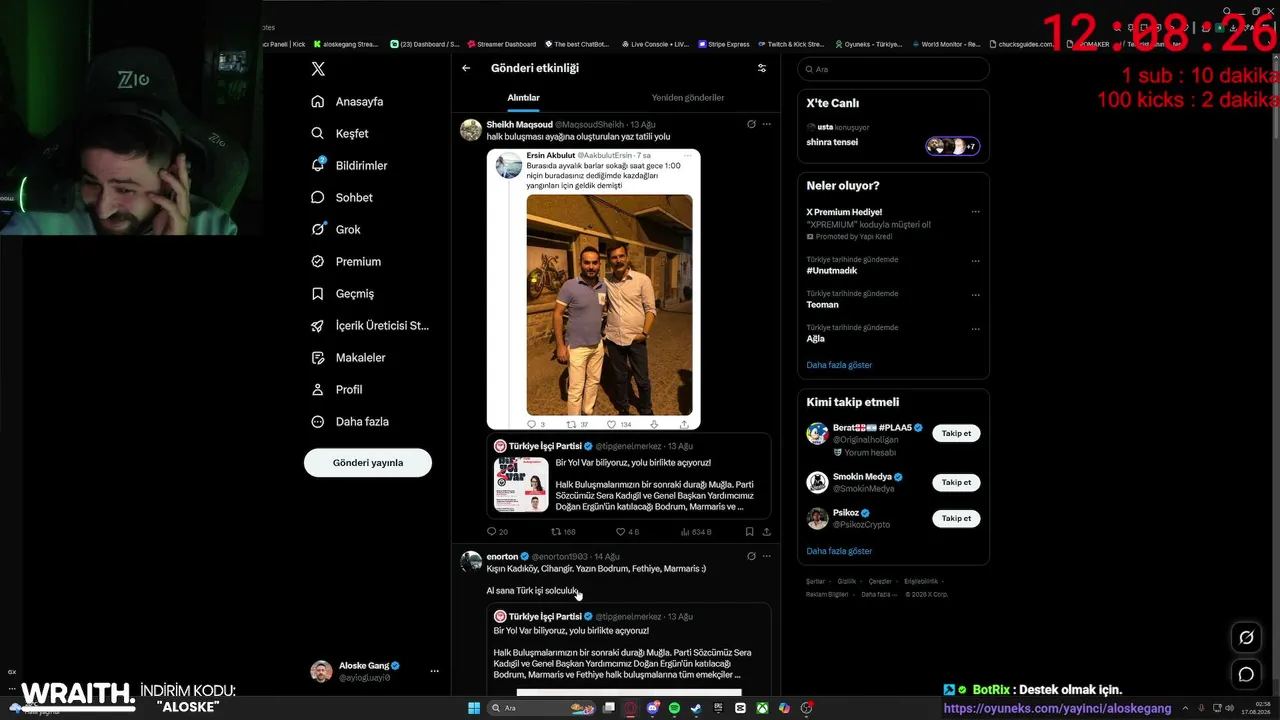The width and height of the screenshot is (1280, 720).
Task: Open Discord from the taskbar
Action: [652, 708]
